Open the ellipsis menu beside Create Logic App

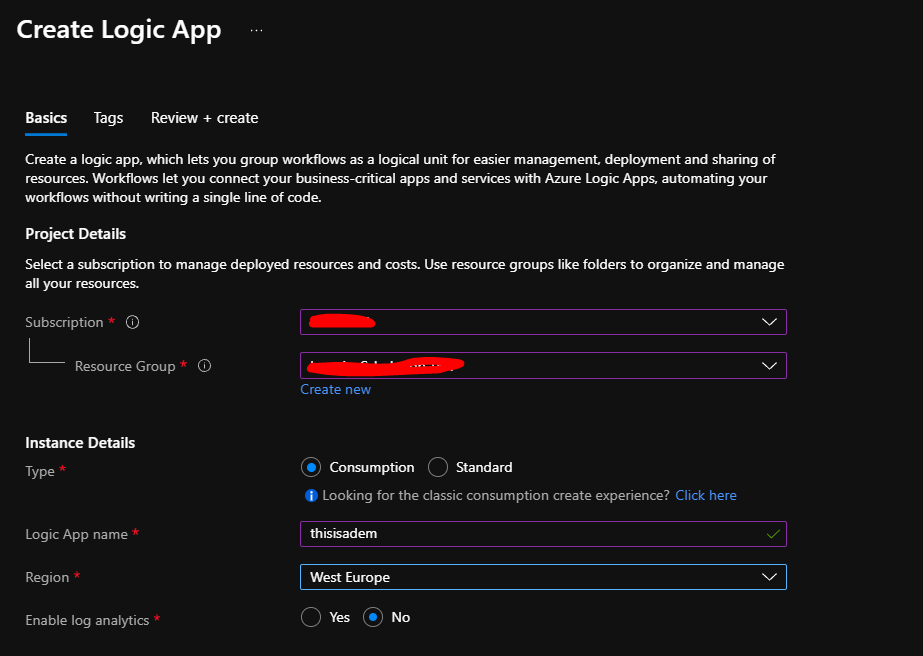pos(256,29)
